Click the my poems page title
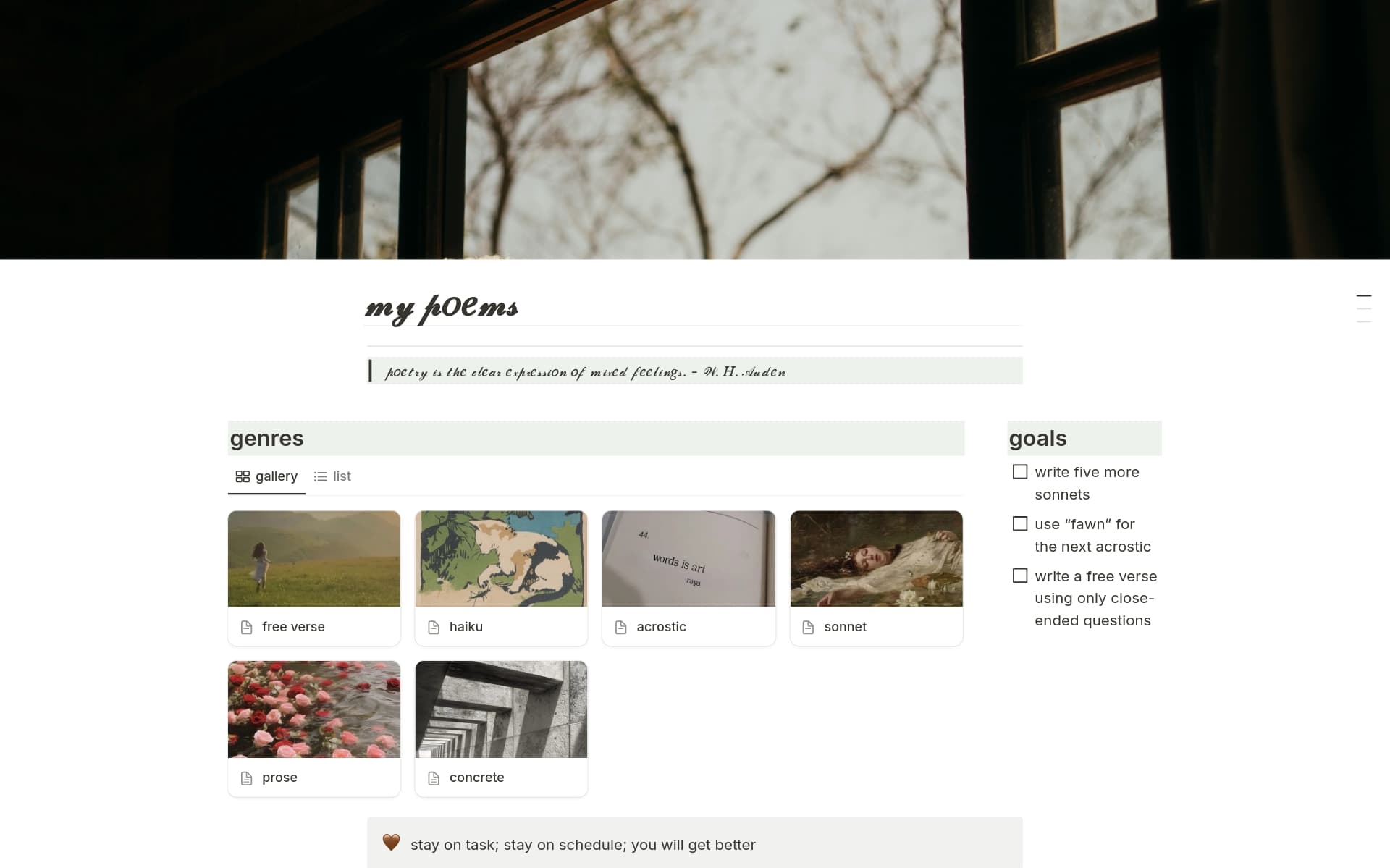Image resolution: width=1390 pixels, height=868 pixels. [442, 308]
